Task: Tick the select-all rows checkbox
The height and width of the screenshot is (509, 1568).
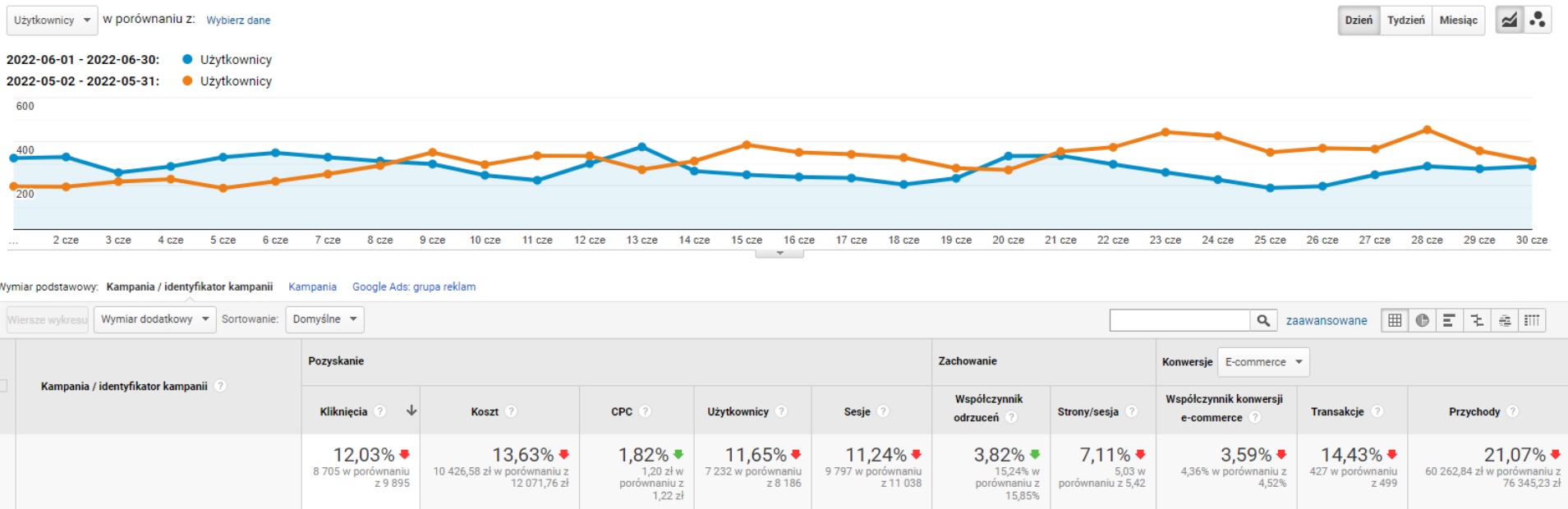Action: click(x=2, y=386)
